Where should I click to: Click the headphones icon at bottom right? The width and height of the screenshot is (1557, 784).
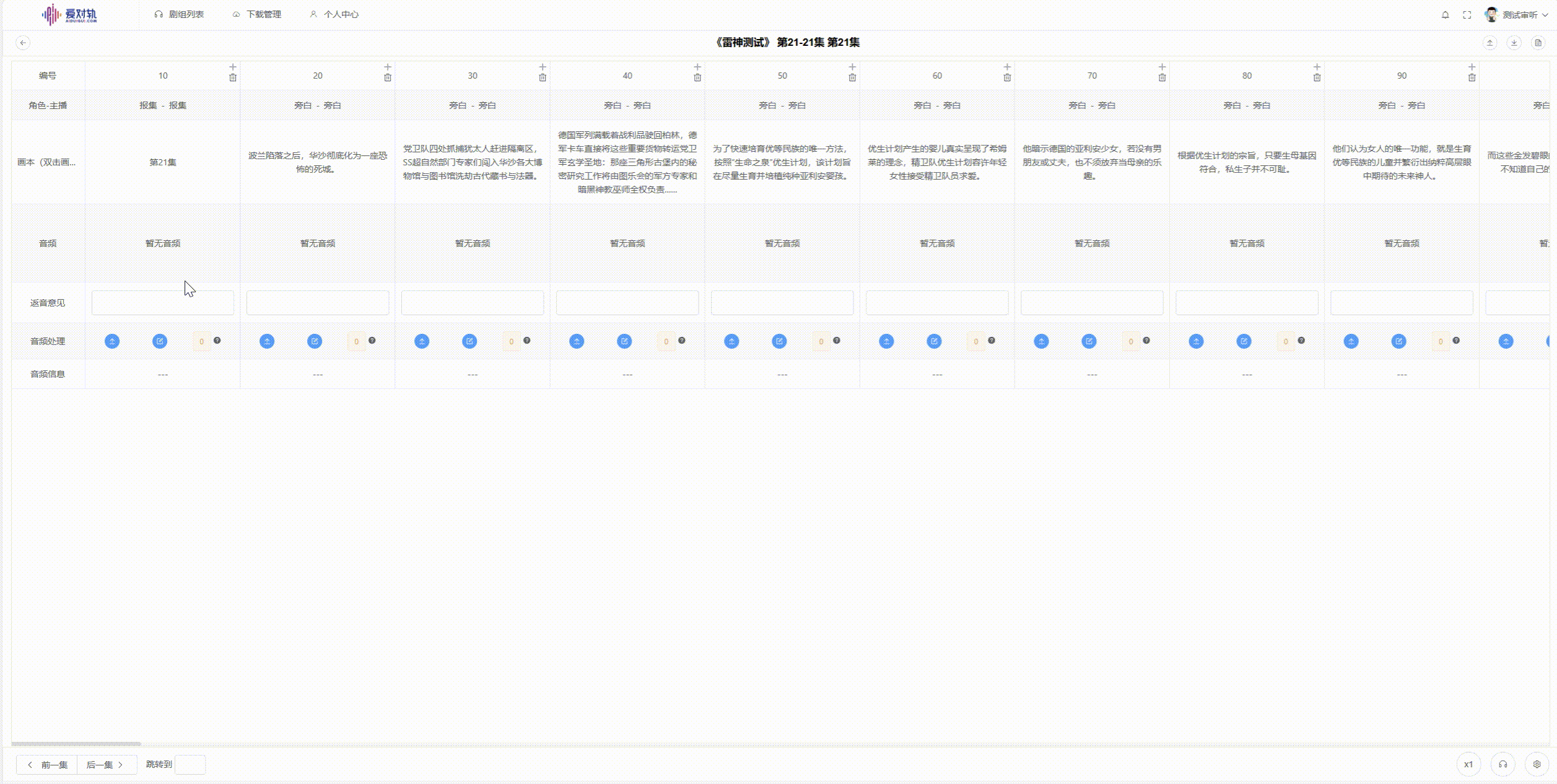click(1502, 764)
